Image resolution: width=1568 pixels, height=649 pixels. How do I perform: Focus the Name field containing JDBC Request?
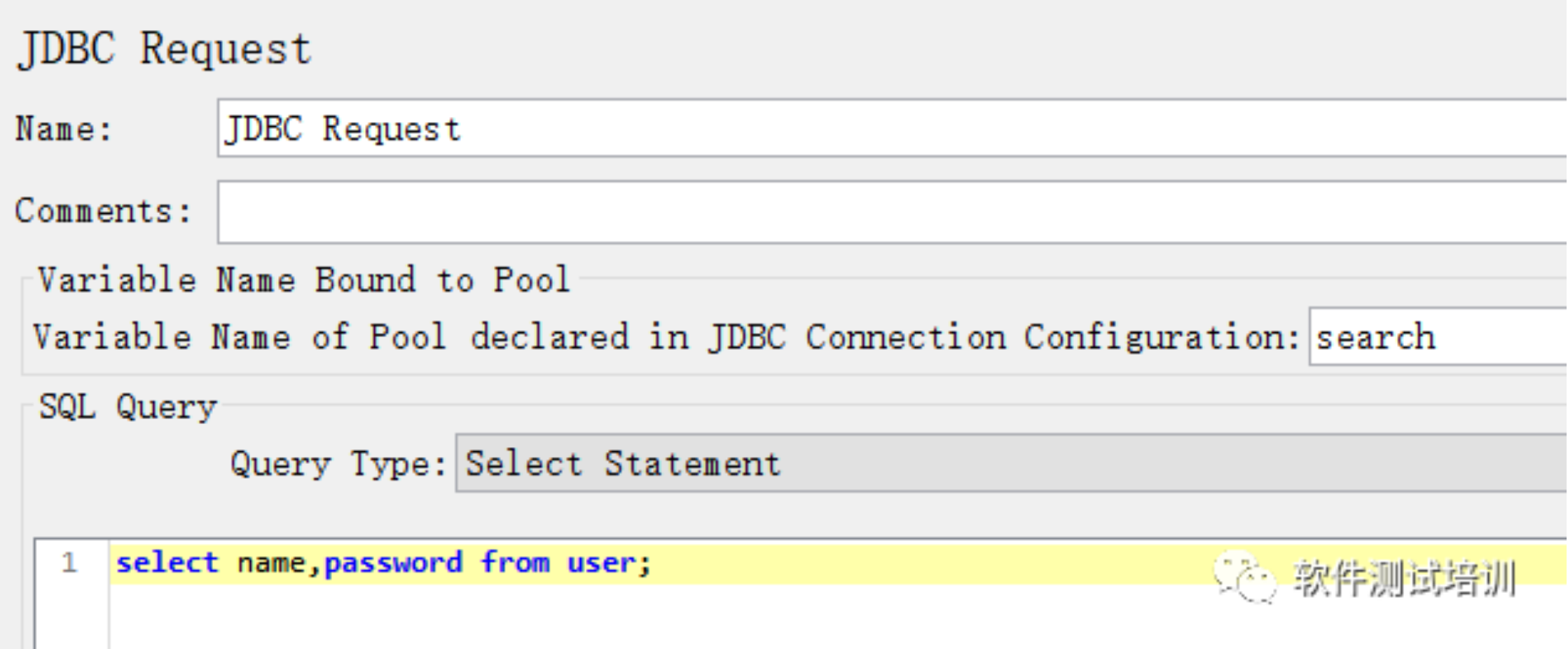point(892,128)
